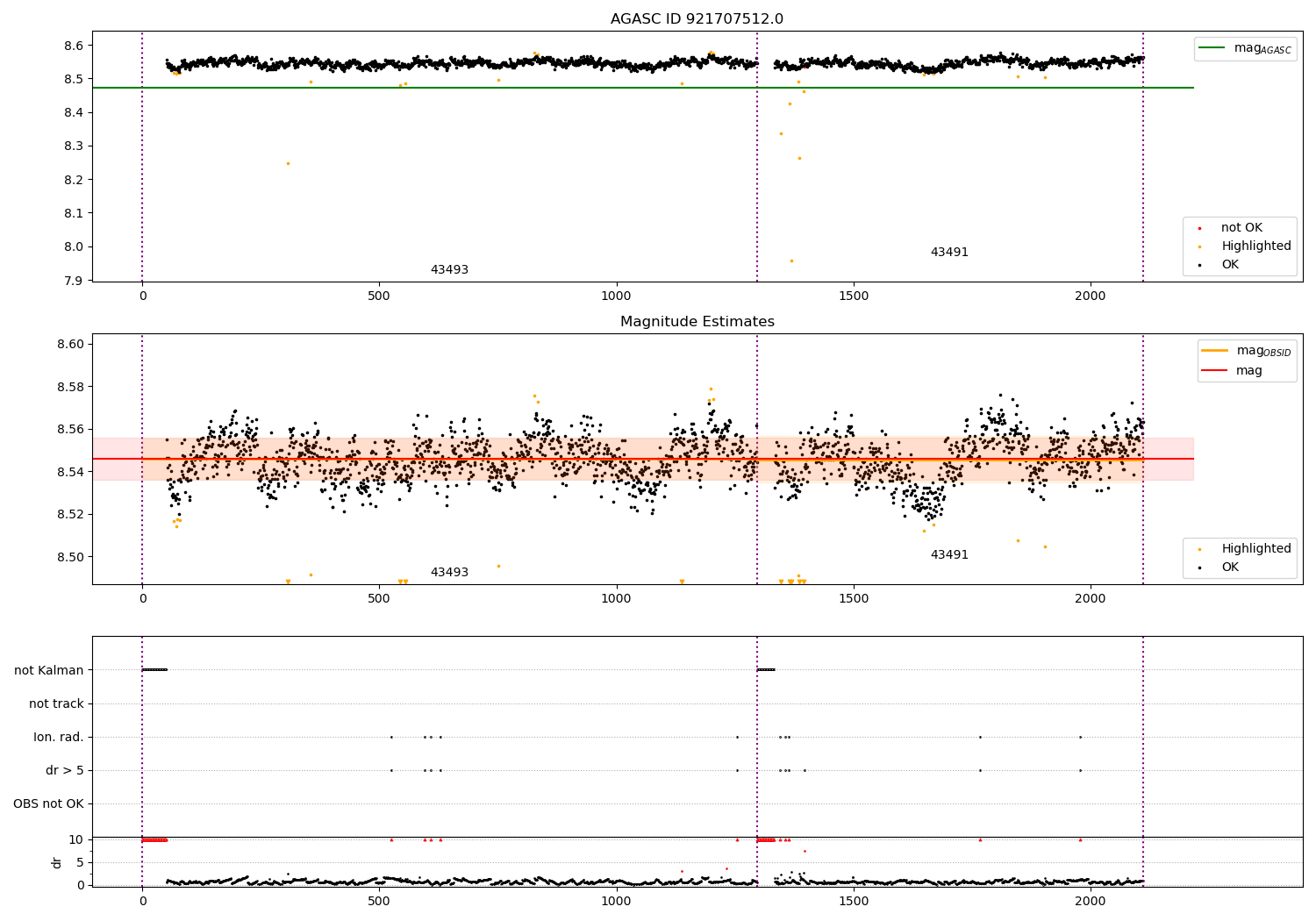Viewport: 1316px width, 921px height.
Task: Click the 'AGASC ID 921707512.0' plot title
Action: (x=697, y=19)
